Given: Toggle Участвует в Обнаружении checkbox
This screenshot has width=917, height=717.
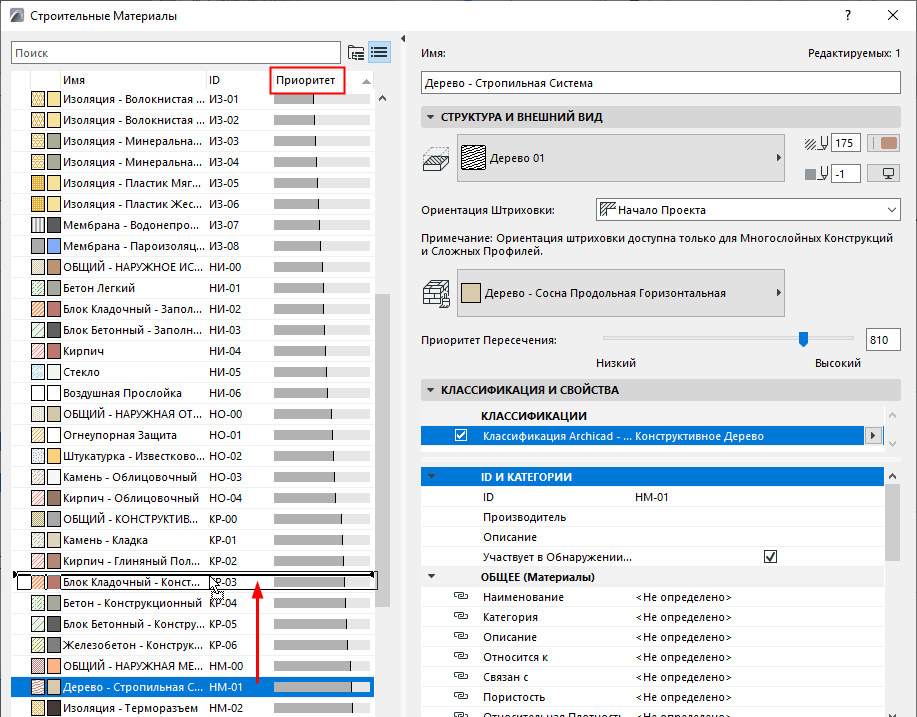Looking at the screenshot, I should coord(770,557).
